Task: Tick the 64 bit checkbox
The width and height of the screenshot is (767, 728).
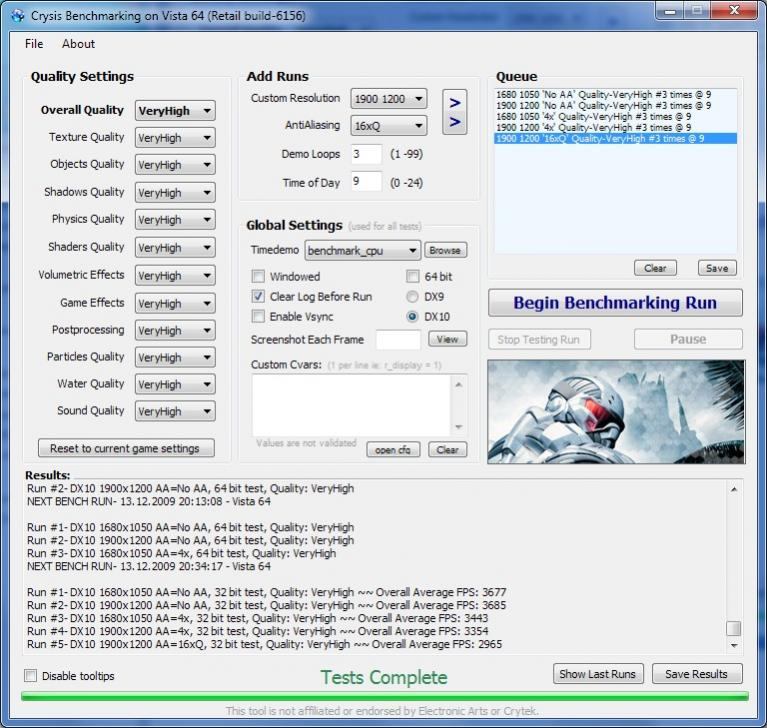Action: [413, 276]
